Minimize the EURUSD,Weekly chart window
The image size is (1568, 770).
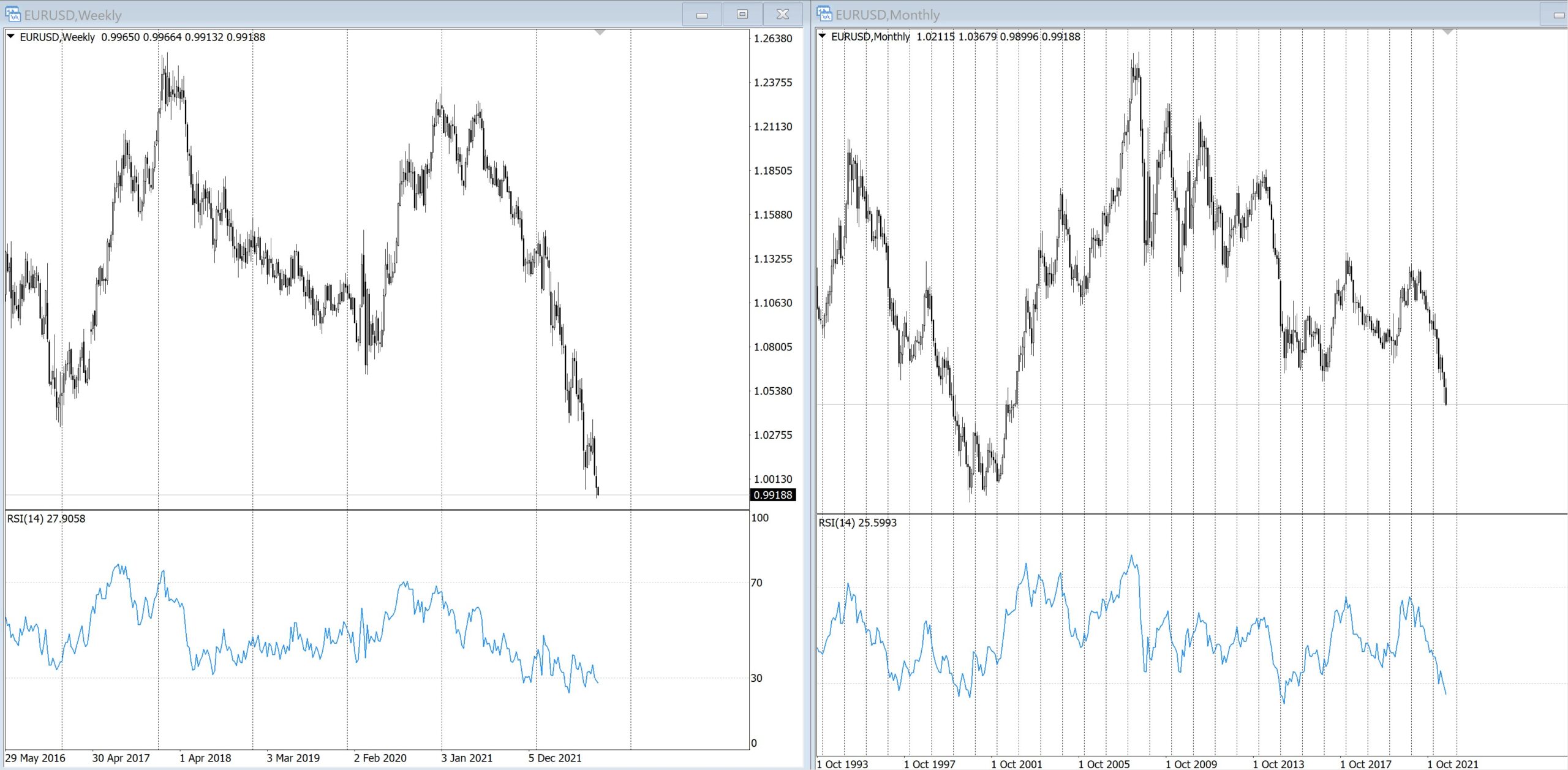[x=702, y=15]
